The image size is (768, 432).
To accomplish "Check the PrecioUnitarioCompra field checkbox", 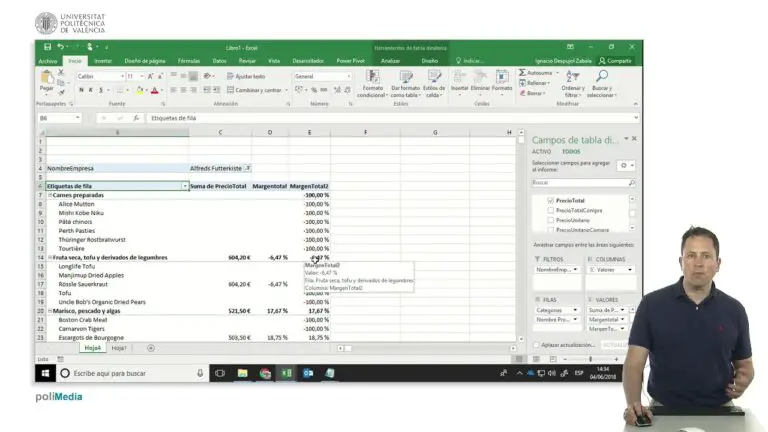I will pyautogui.click(x=551, y=229).
